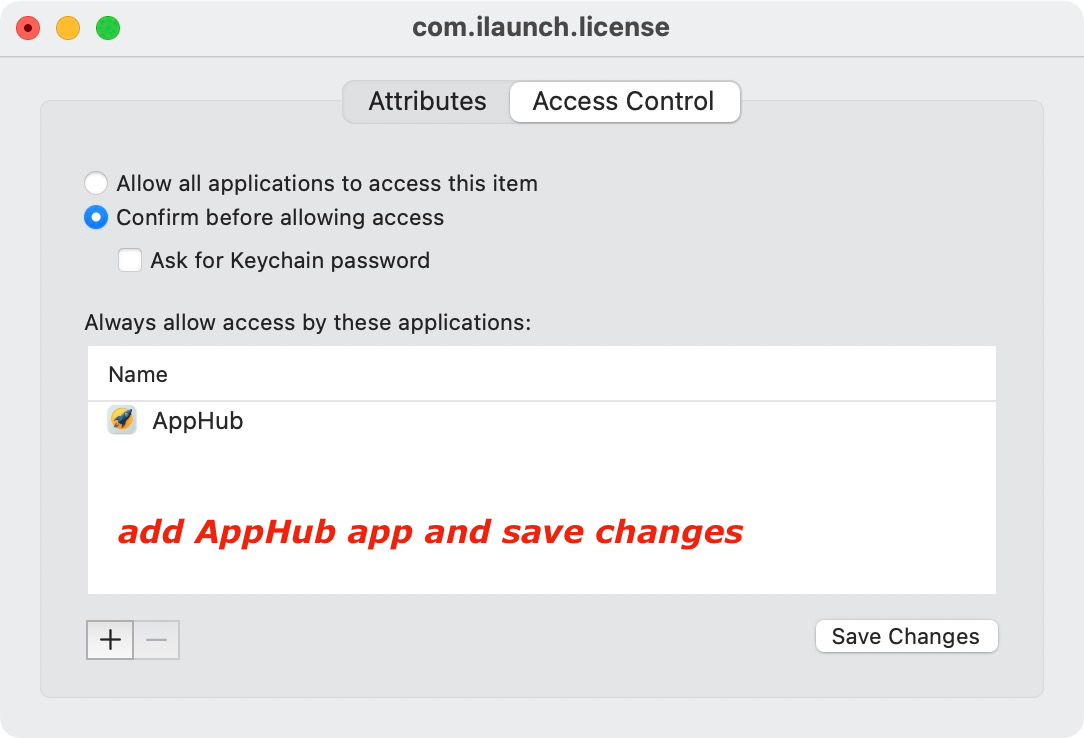Click the window title com.ilaunch.license
The width and height of the screenshot is (1084, 738).
541,28
